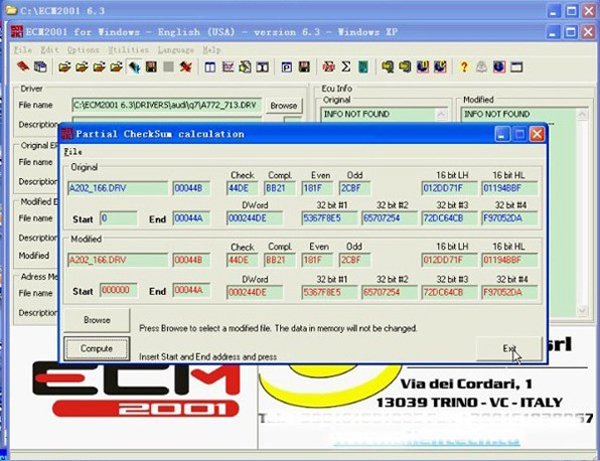The width and height of the screenshot is (600, 461).
Task: Open the File menu in main window
Action: (23, 50)
